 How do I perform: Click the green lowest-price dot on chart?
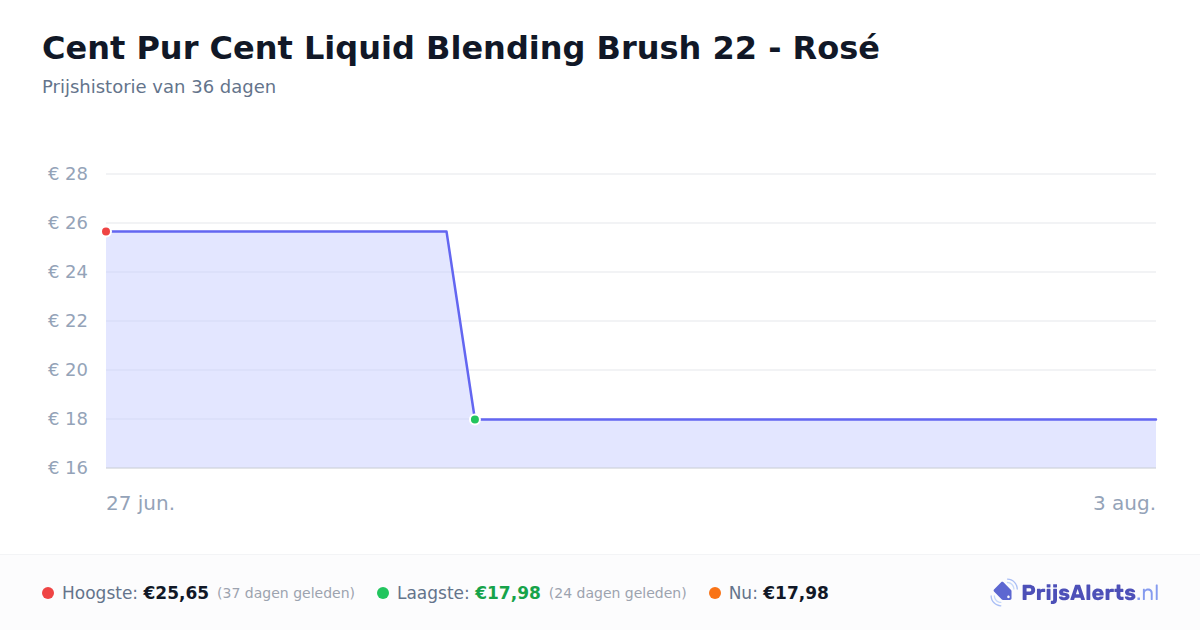[475, 419]
